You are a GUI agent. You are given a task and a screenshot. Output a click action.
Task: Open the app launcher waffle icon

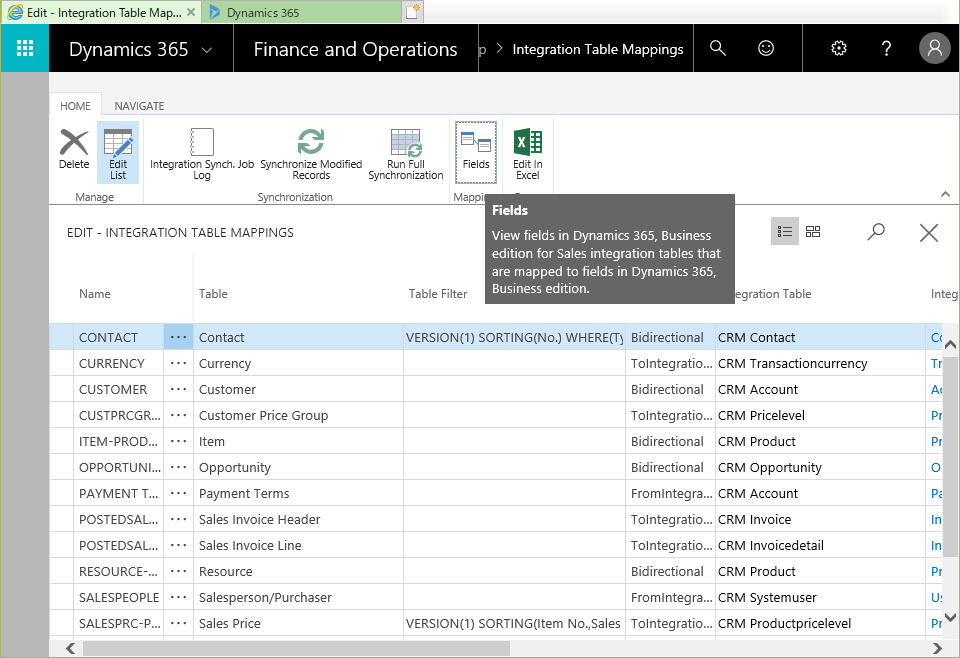point(24,48)
